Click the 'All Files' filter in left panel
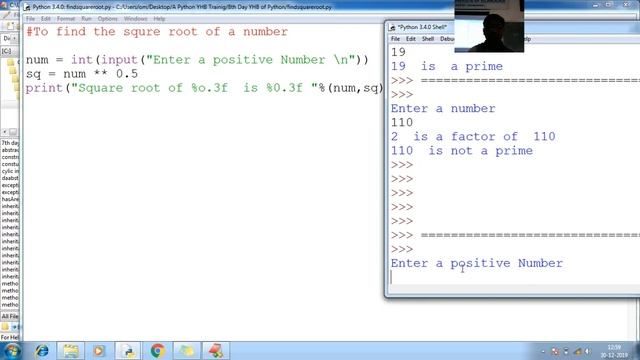Image resolution: width=640 pixels, height=360 pixels. click(x=10, y=316)
